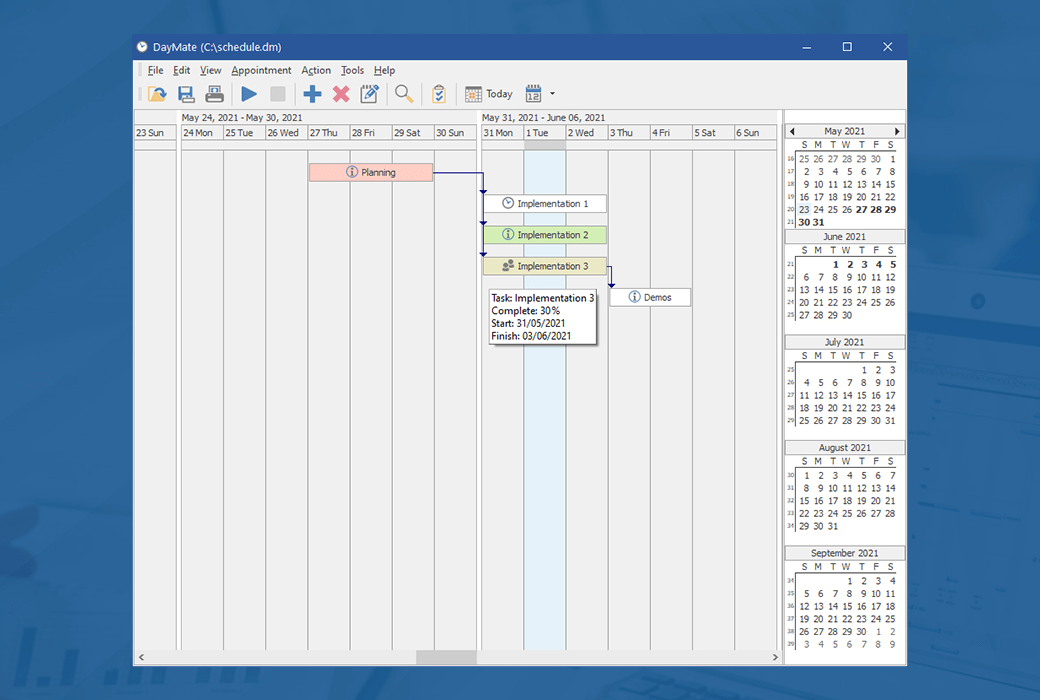Open the Help menu

click(x=384, y=70)
